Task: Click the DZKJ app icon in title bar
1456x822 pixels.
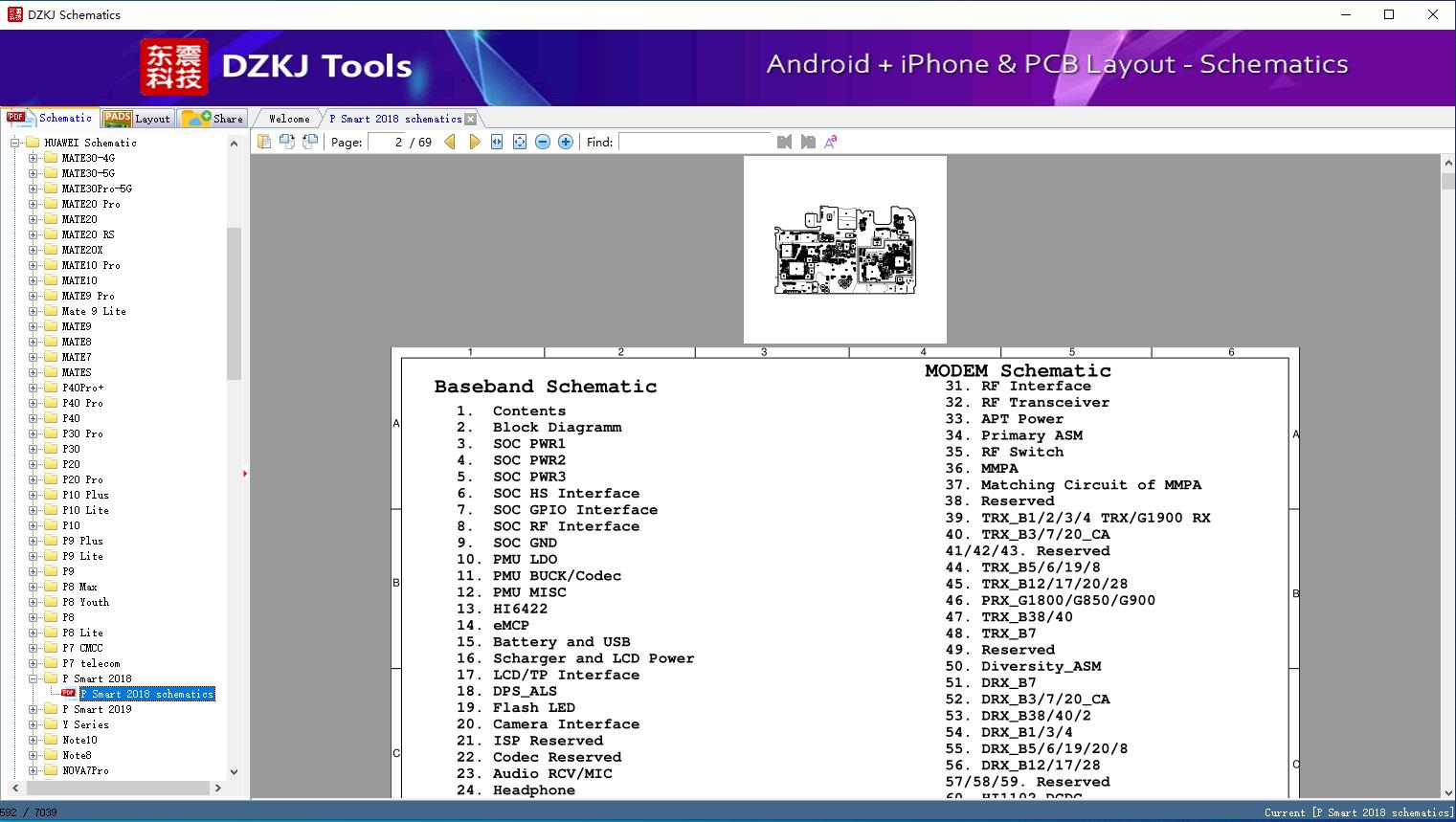Action: point(14,14)
